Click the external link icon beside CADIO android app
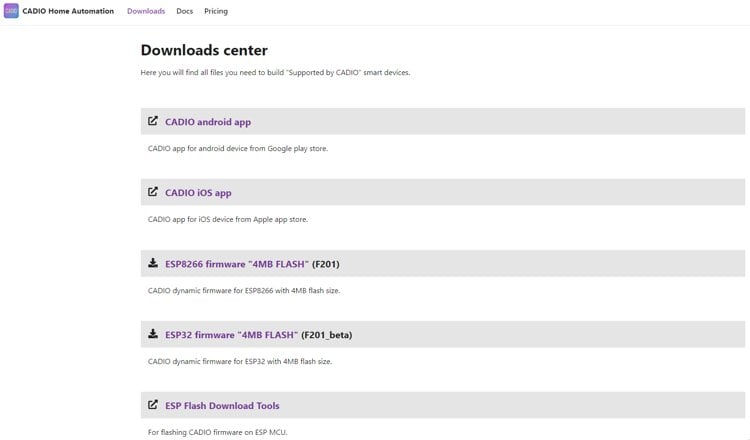Viewport: 750px width, 440px height. coord(153,121)
